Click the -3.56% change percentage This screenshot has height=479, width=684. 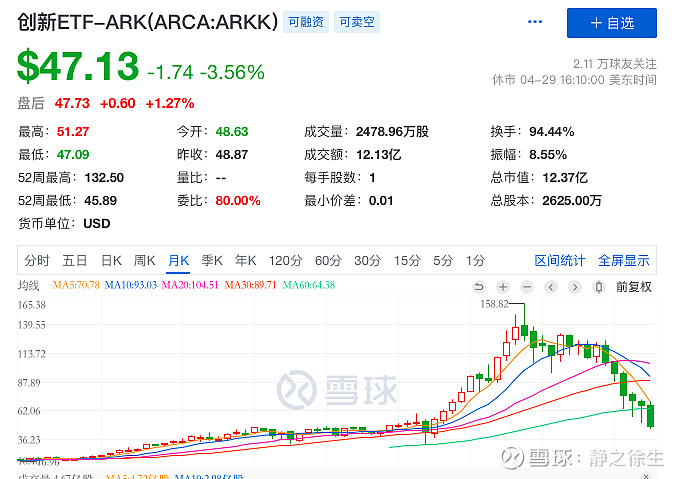pyautogui.click(x=232, y=72)
